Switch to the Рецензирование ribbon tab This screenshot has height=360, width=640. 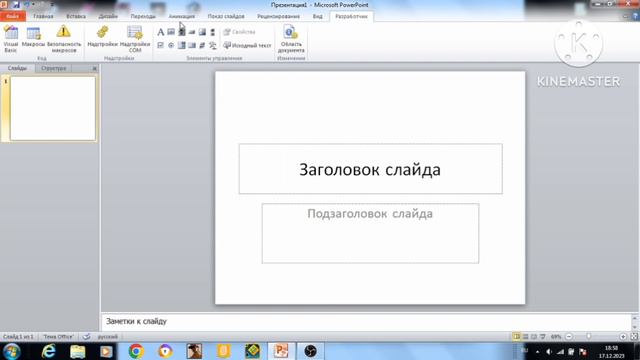(278, 16)
